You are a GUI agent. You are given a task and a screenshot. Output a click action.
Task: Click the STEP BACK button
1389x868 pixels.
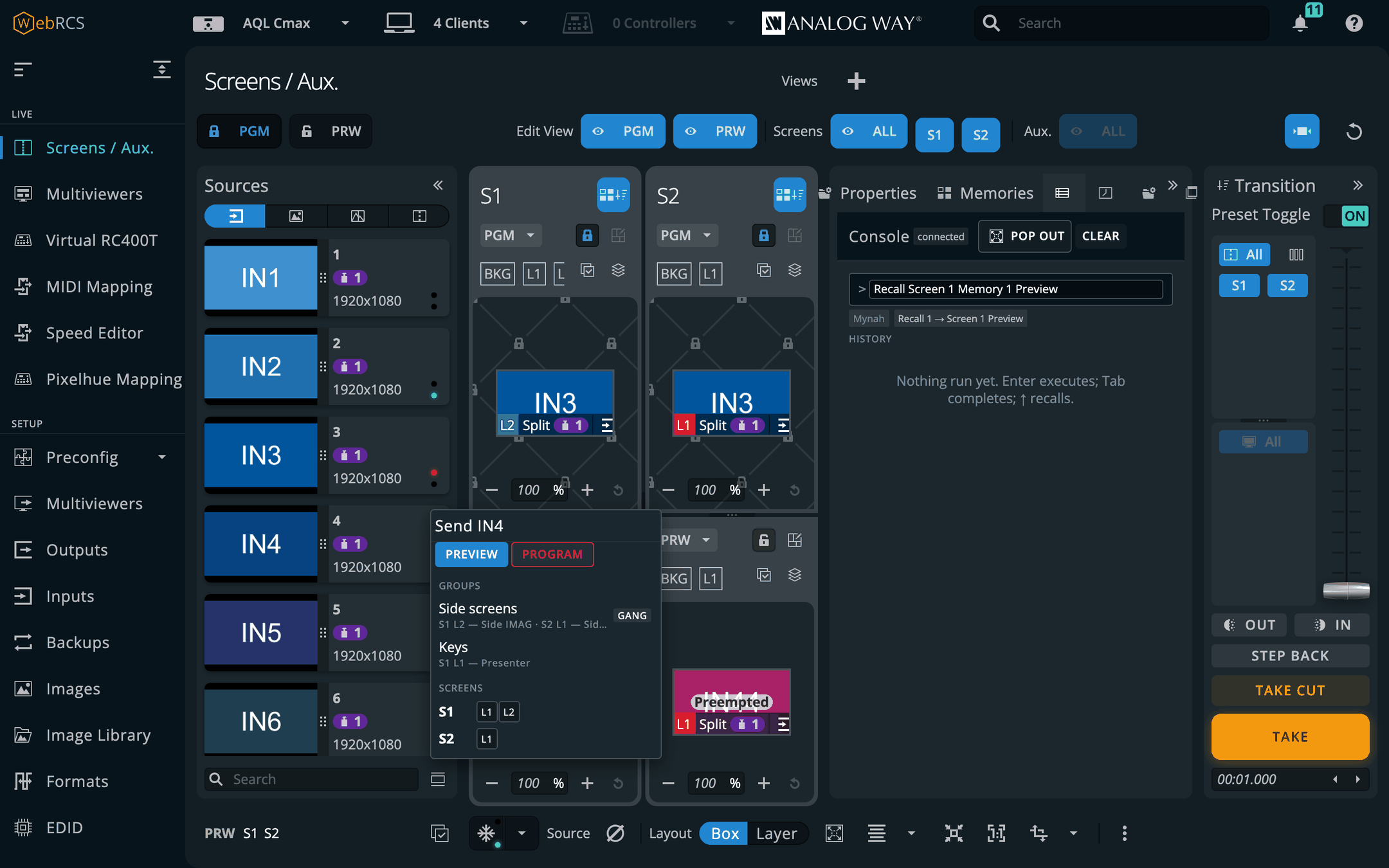tap(1290, 656)
